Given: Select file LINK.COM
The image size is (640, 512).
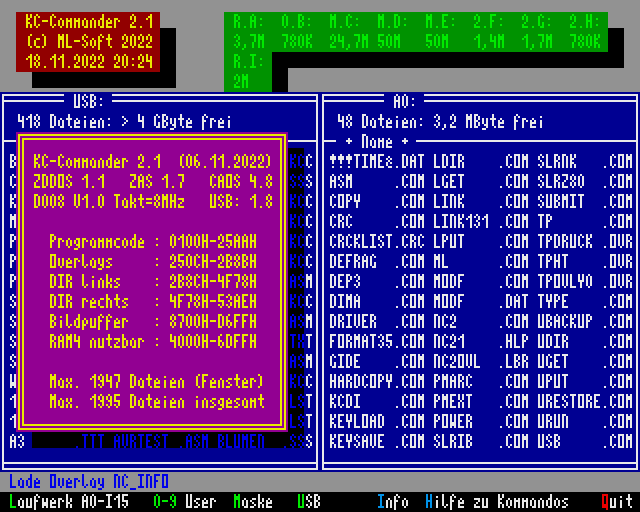Looking at the screenshot, I should coord(481,202).
